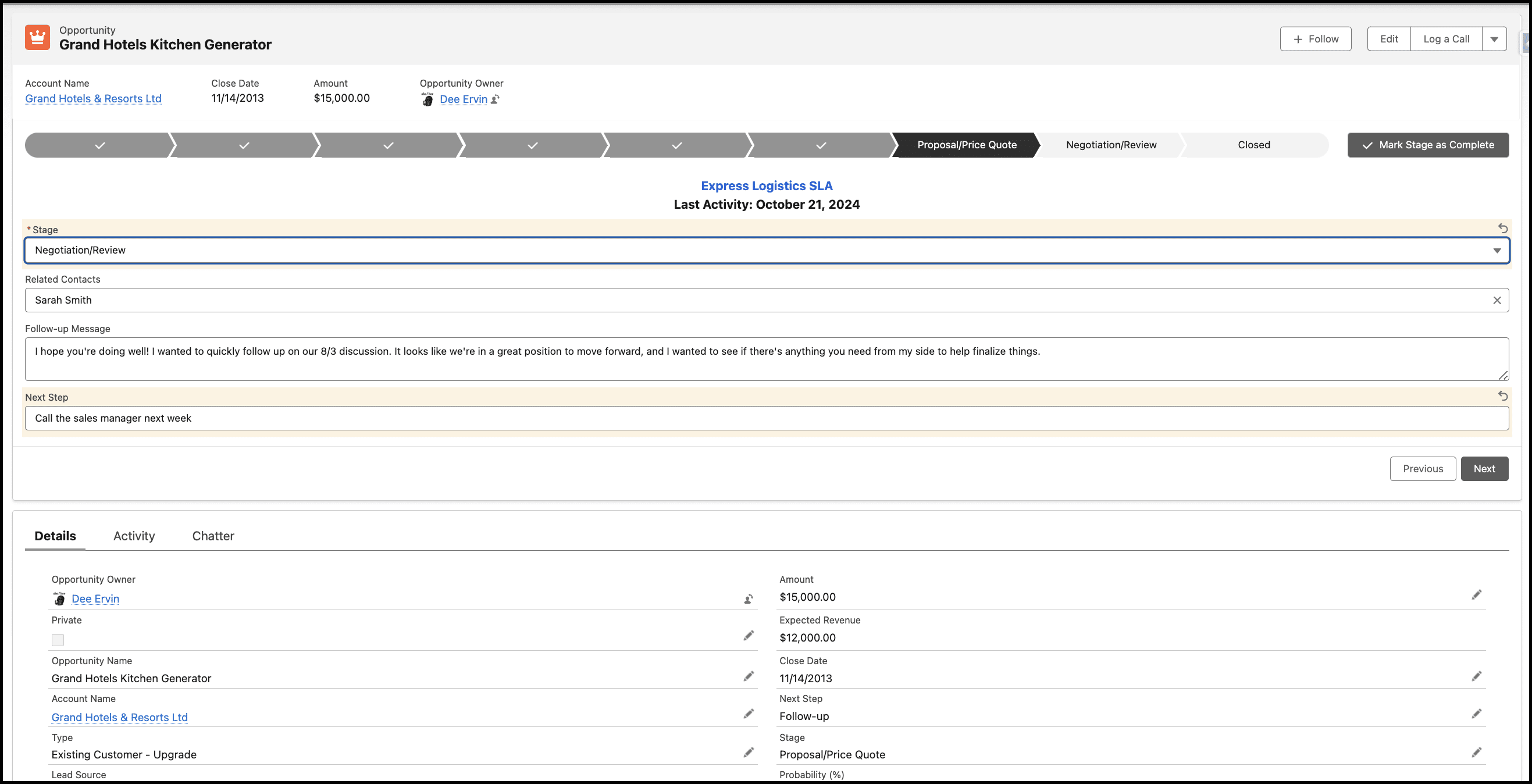Click the Follow-up Message resize handle

1503,375
